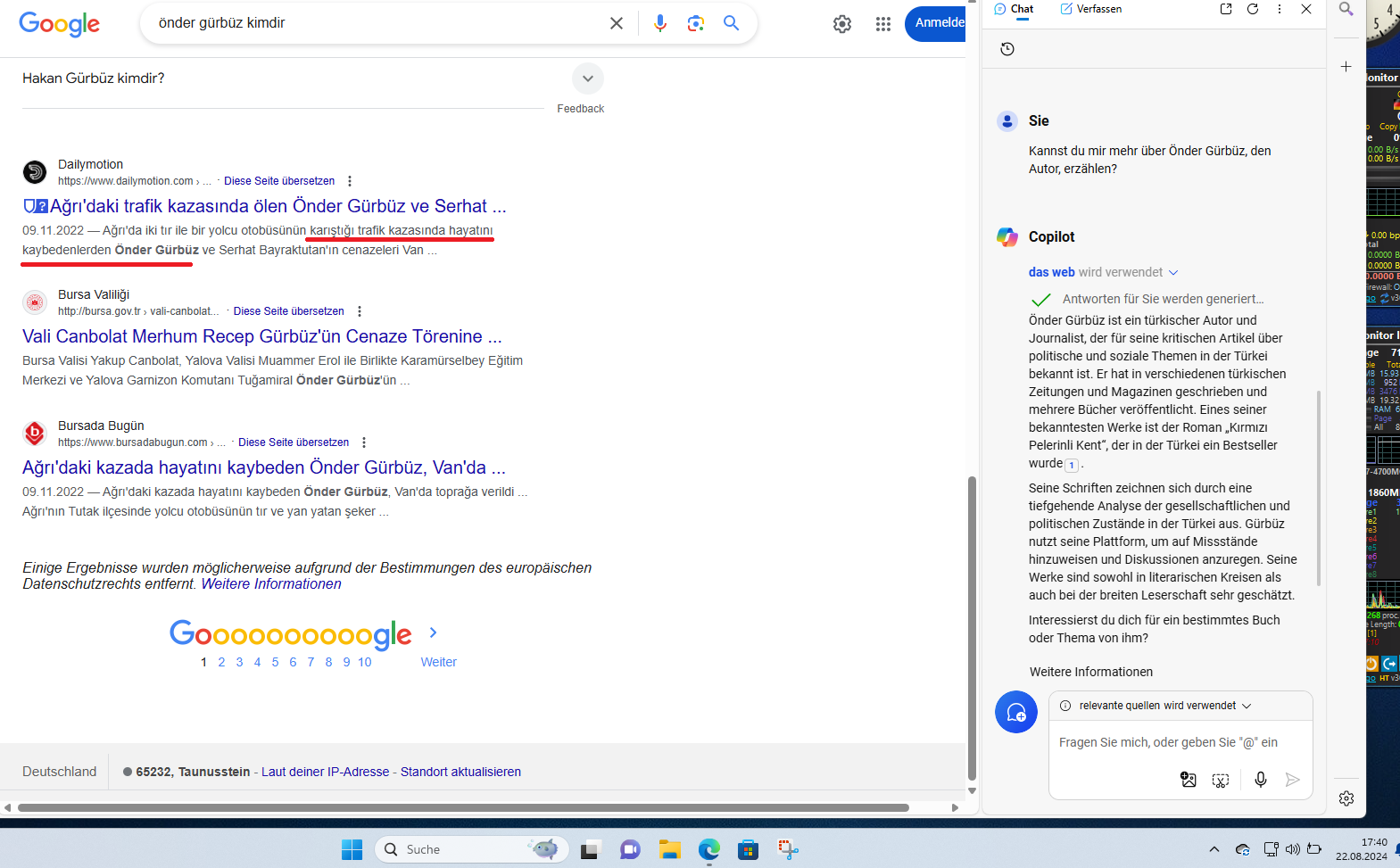Focus the Google search input field
Screen dimensions: 1400x868
[375, 23]
